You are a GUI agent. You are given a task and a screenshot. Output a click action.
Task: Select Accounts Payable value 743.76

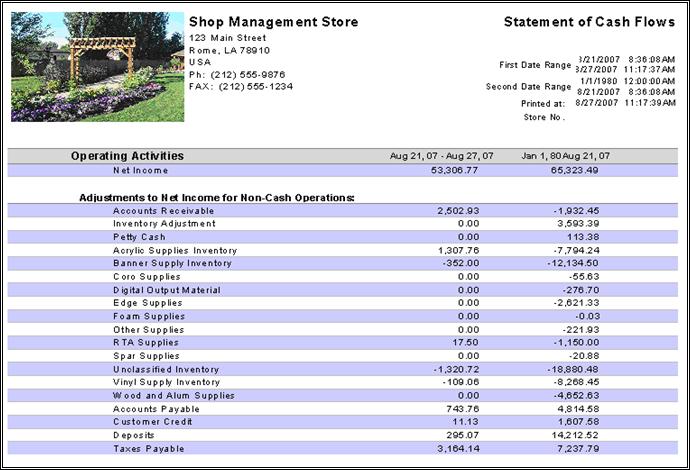point(462,409)
